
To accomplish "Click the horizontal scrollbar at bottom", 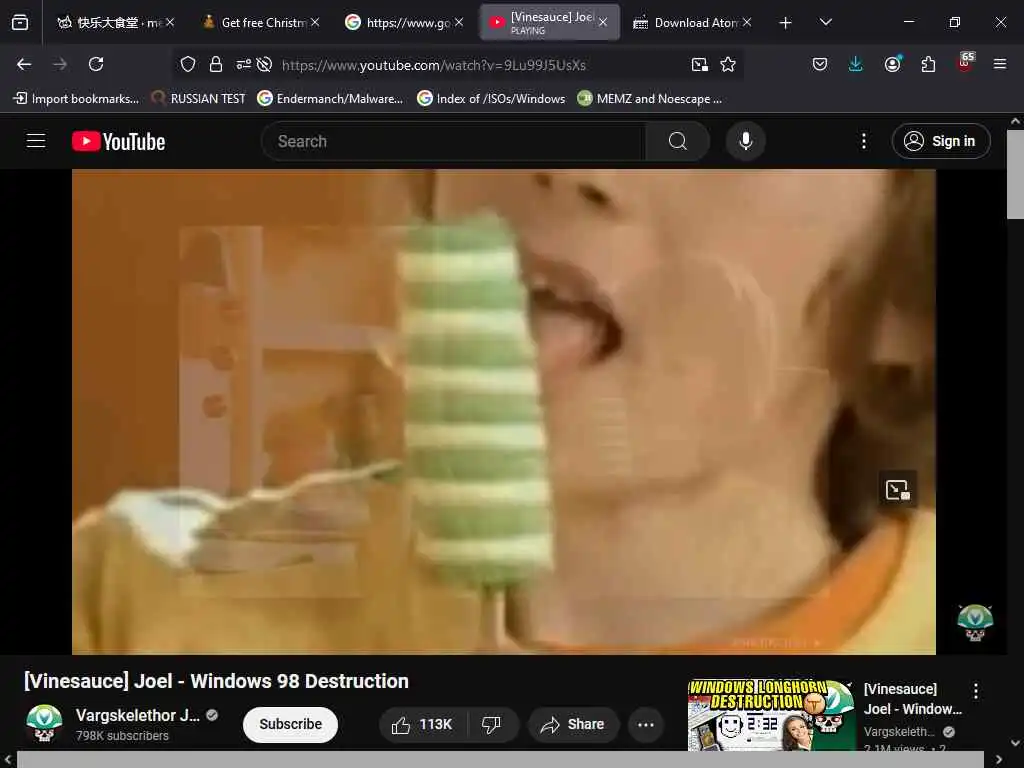I will coord(500,760).
